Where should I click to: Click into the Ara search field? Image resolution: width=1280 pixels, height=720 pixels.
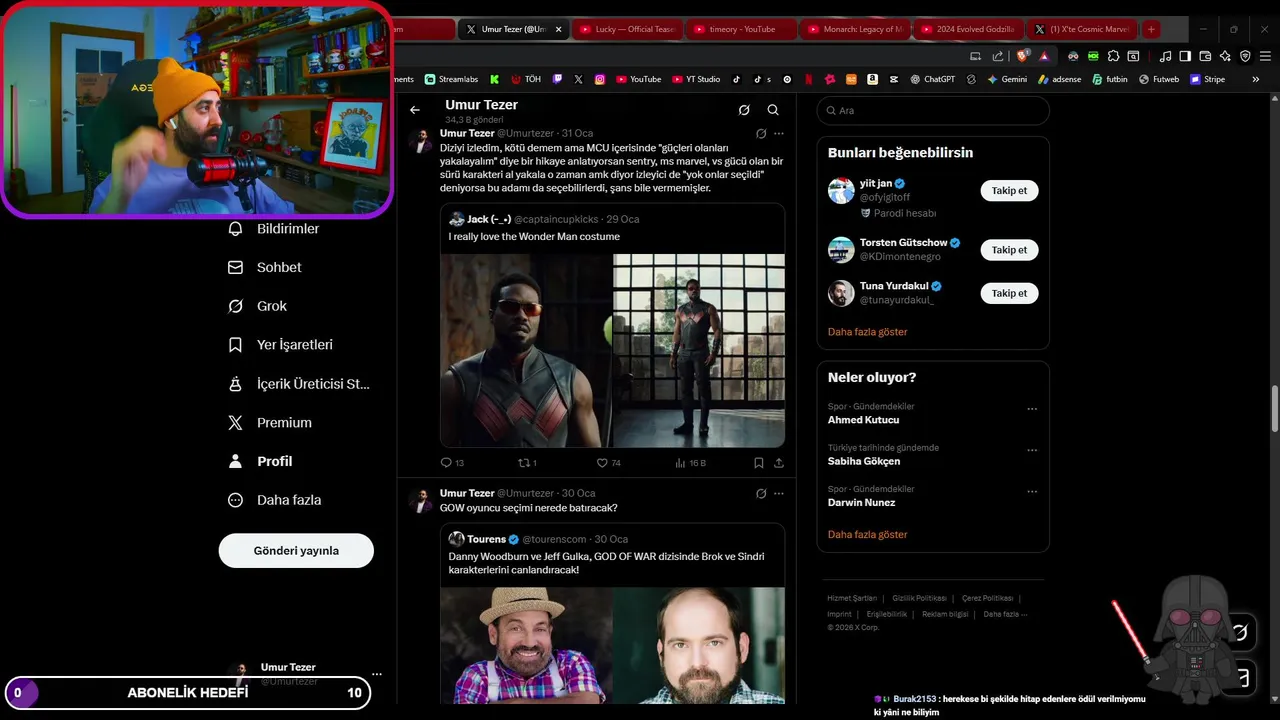pos(933,111)
